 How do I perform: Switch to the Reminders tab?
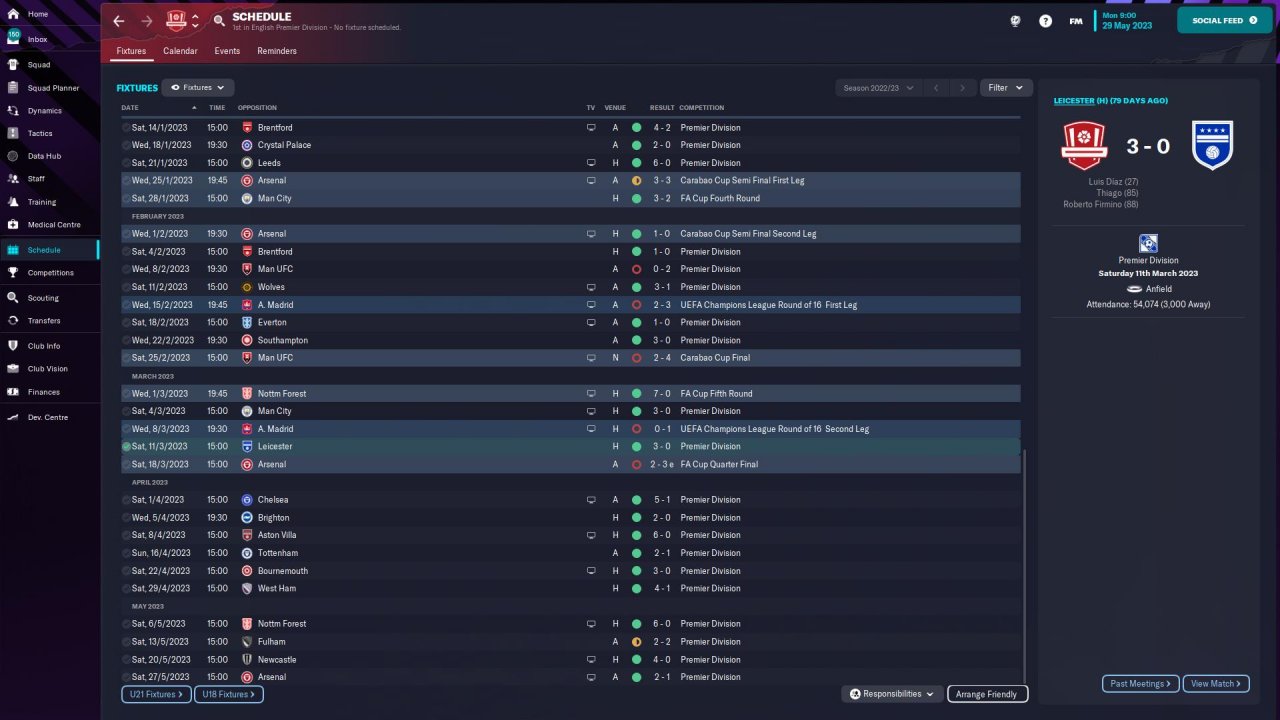tap(277, 51)
